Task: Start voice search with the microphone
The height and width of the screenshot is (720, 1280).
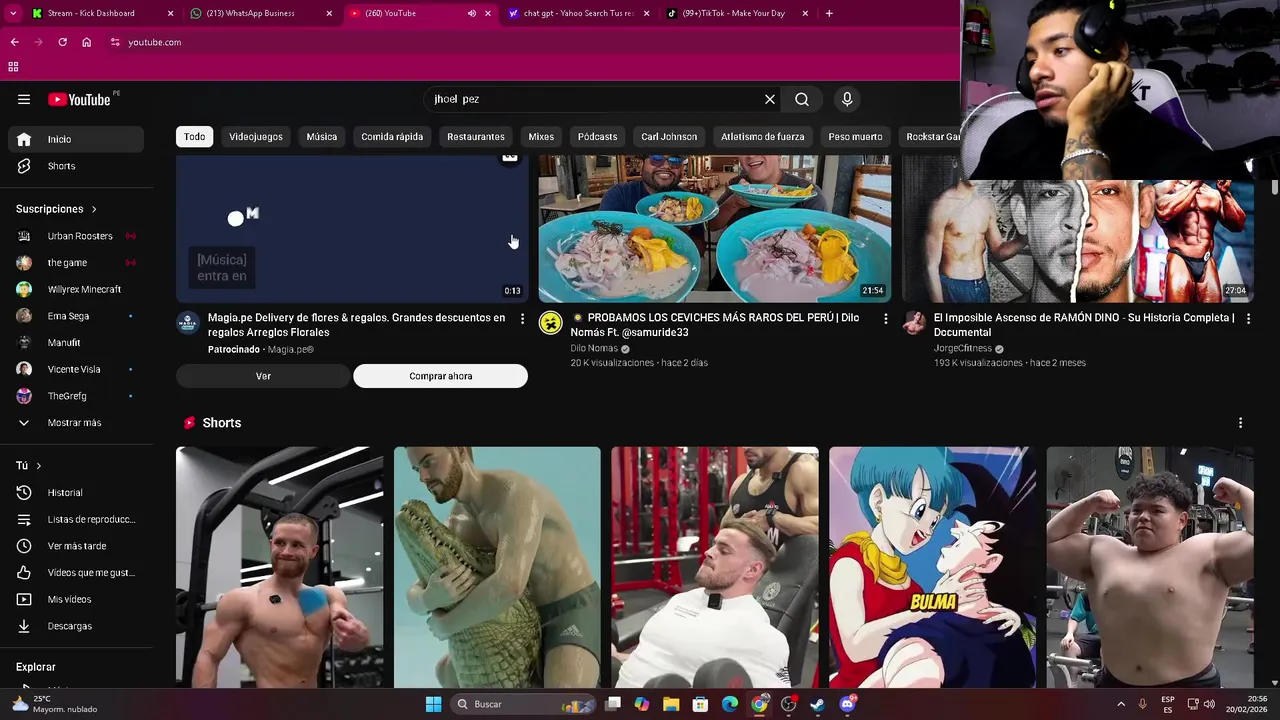Action: (x=847, y=99)
